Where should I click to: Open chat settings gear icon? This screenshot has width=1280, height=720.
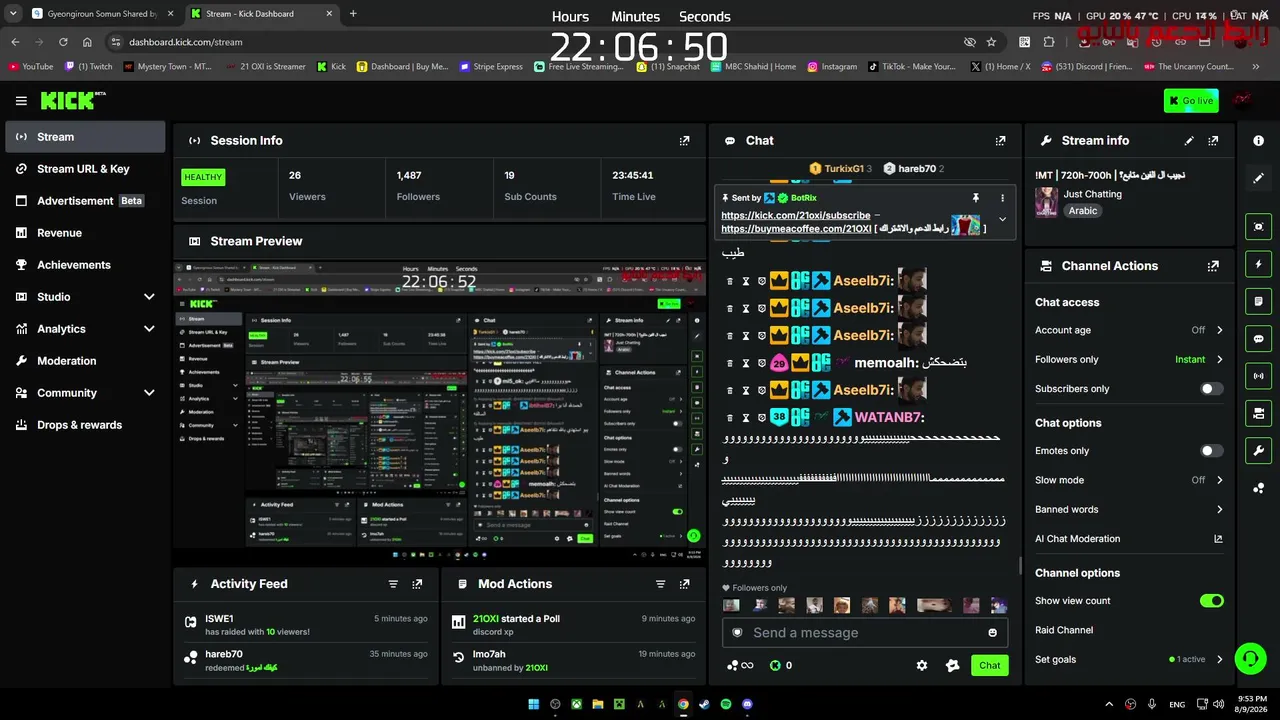(x=922, y=666)
